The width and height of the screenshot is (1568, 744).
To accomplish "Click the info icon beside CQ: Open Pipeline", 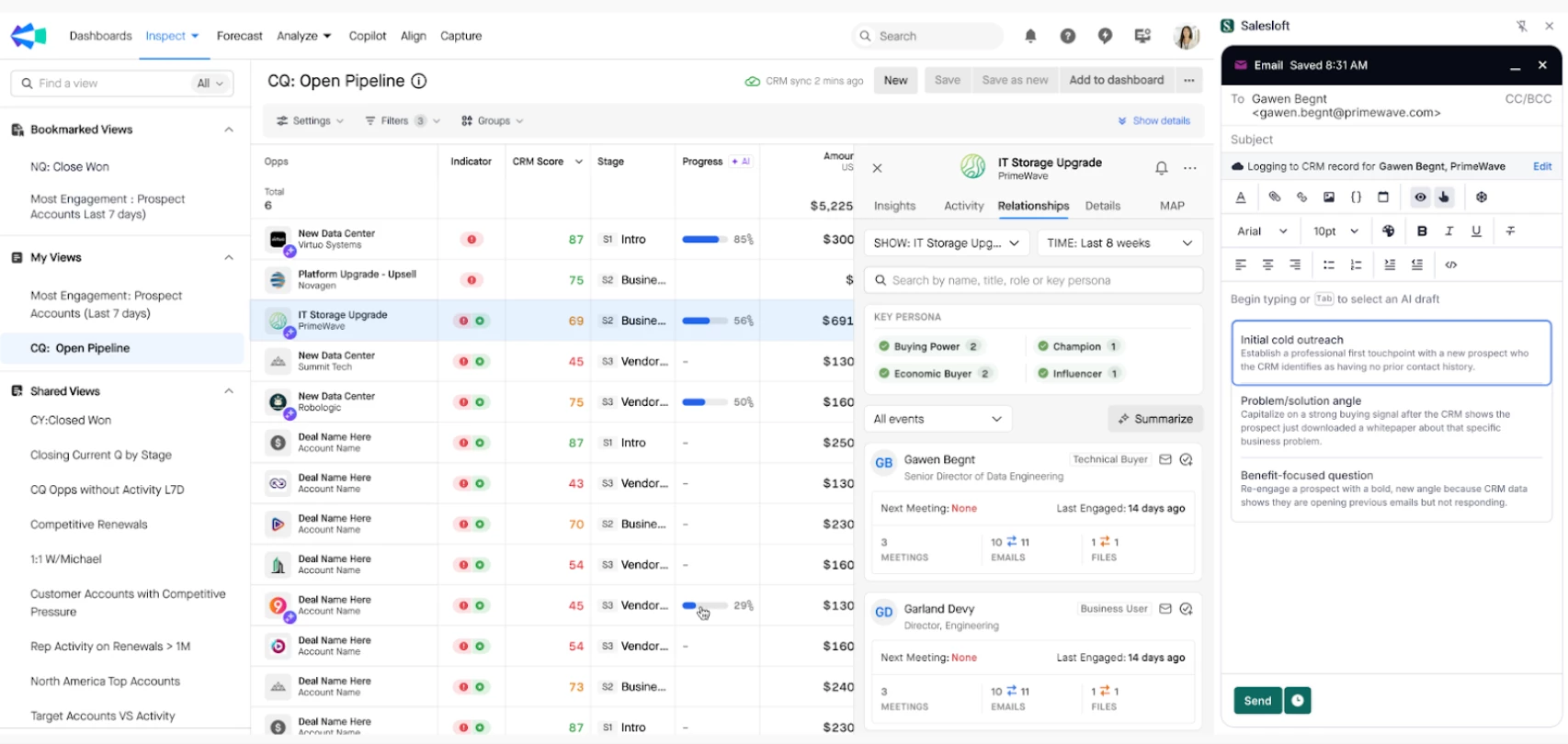I will tap(418, 81).
